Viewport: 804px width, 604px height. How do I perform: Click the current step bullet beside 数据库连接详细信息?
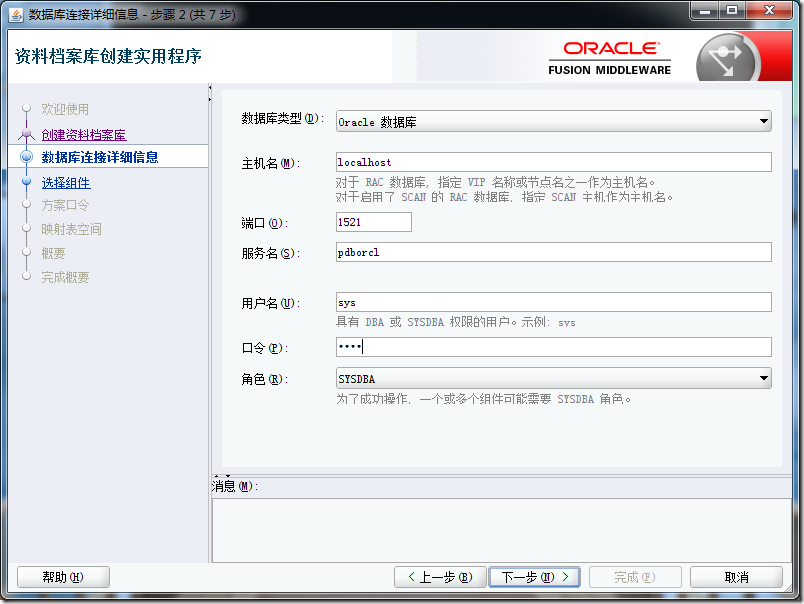(27, 157)
